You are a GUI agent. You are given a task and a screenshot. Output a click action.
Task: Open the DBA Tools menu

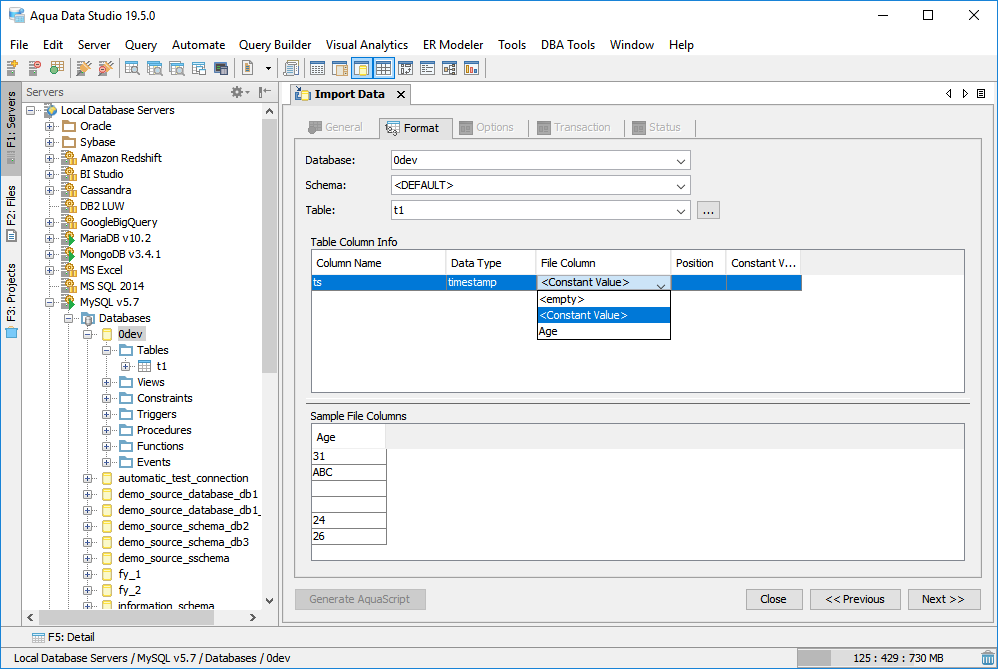[x=568, y=45]
